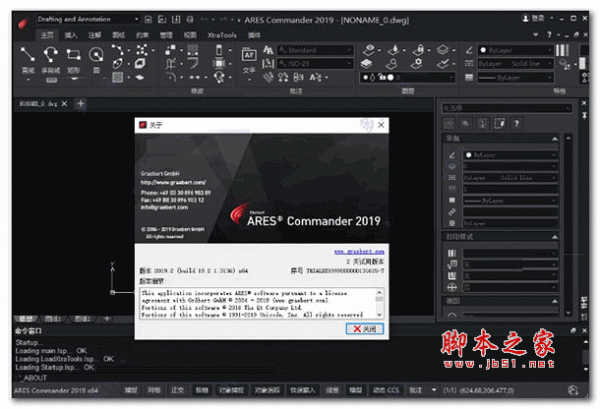Image resolution: width=600 pixels, height=409 pixels.
Task: Open the layer selector dropdown in ribbon
Action: point(408,78)
